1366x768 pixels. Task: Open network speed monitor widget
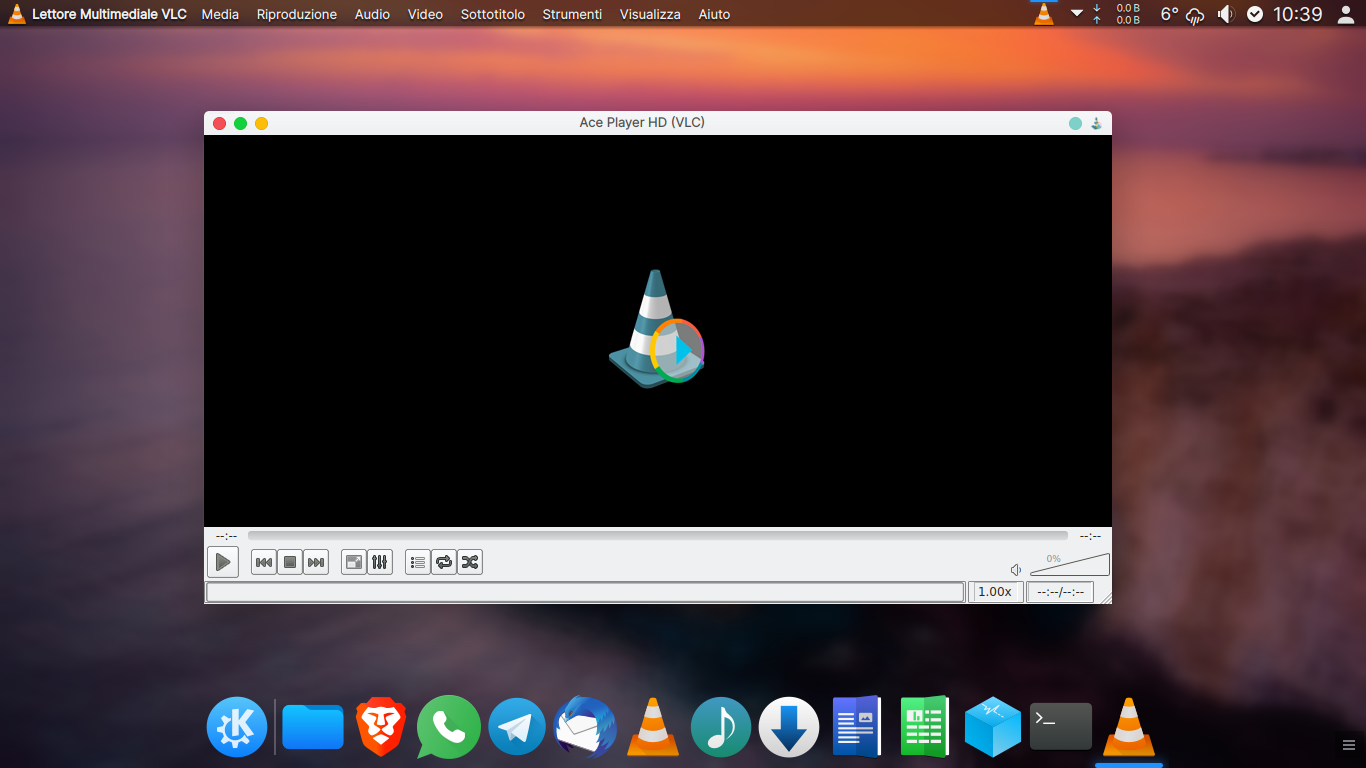pyautogui.click(x=1117, y=14)
